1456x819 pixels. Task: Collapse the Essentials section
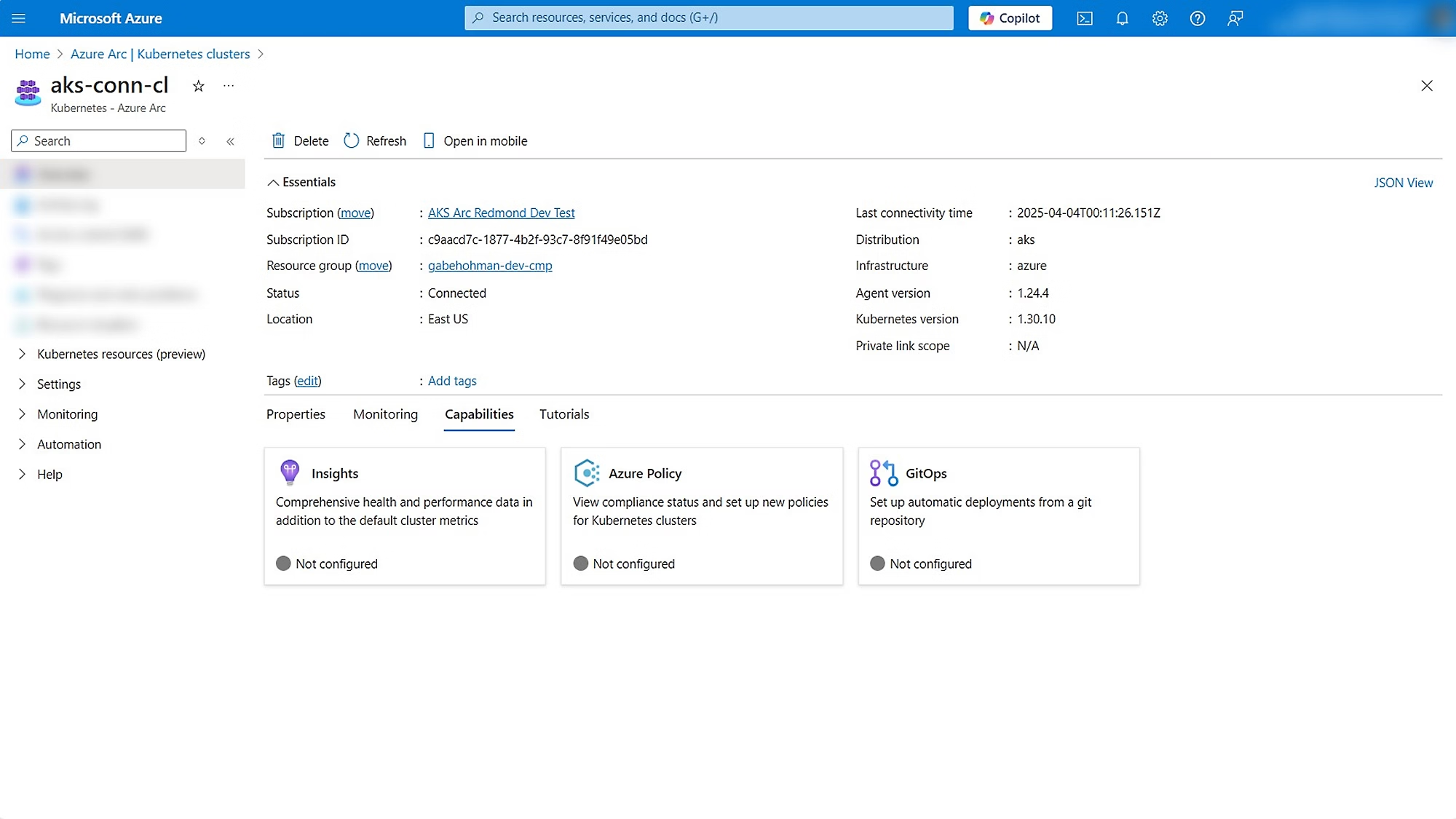point(301,182)
